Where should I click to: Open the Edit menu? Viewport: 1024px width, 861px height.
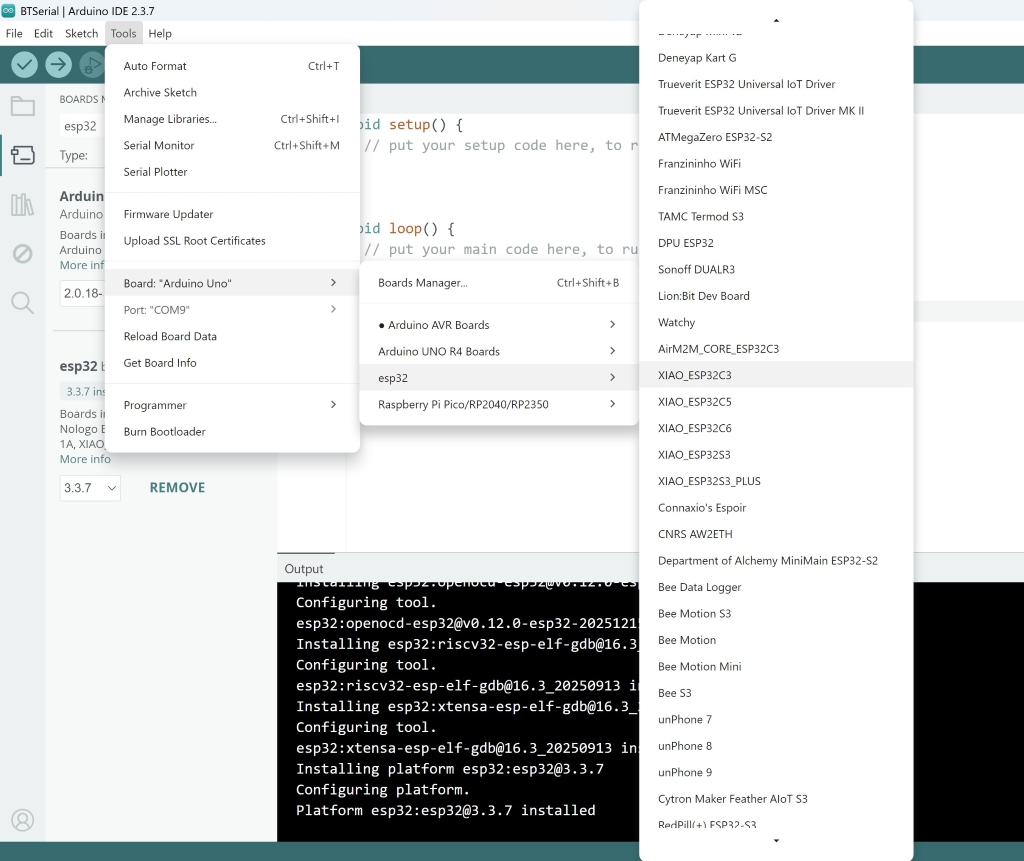(43, 33)
